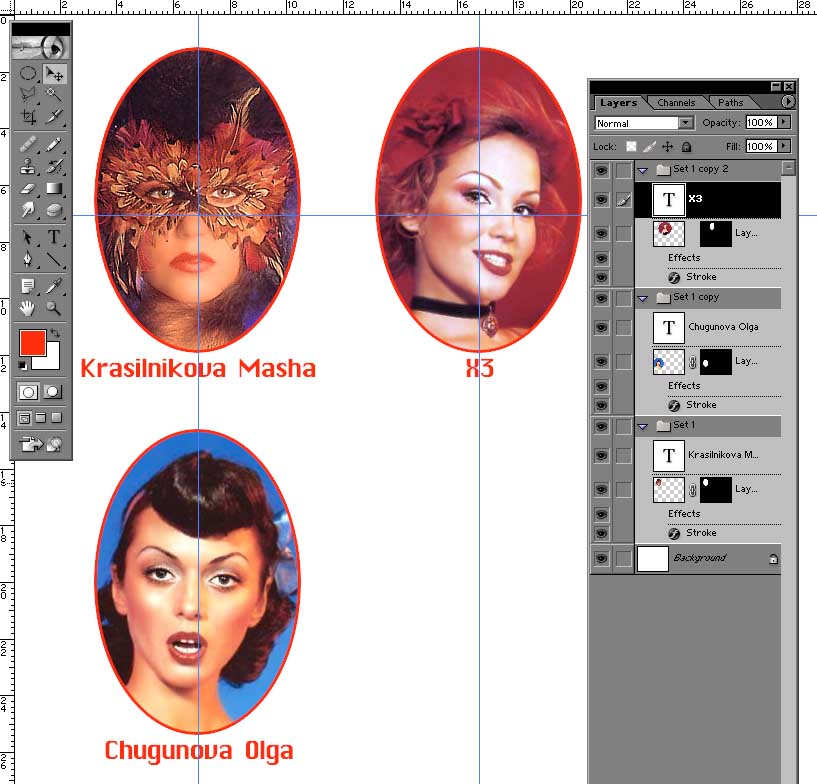Enable Lock transparent pixels

click(x=631, y=146)
